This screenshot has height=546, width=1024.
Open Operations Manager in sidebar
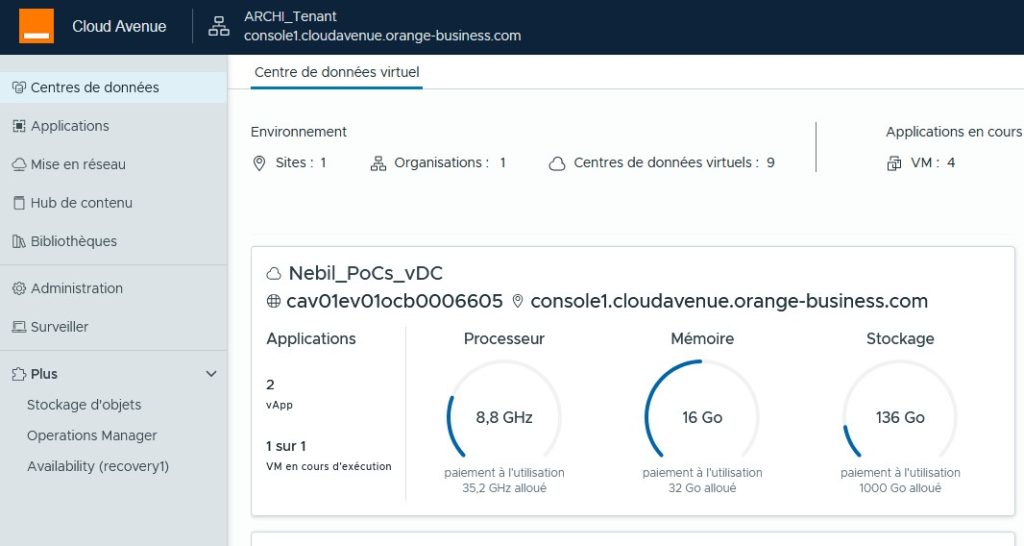coord(92,436)
